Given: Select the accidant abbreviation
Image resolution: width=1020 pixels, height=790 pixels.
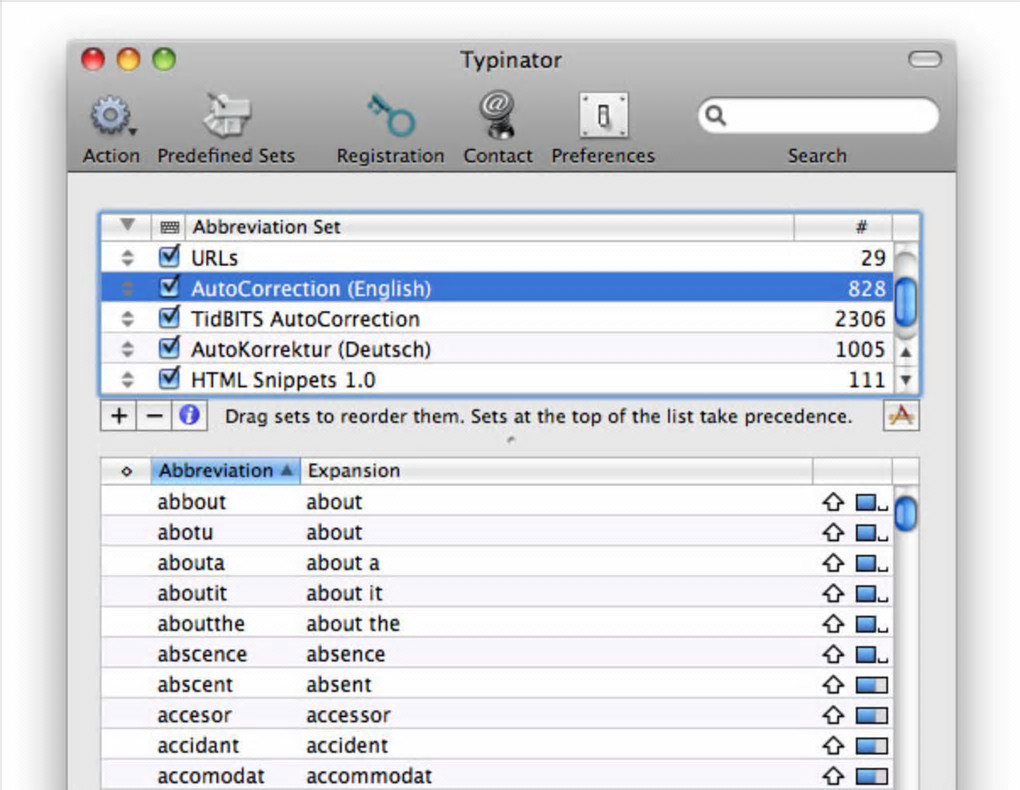Looking at the screenshot, I should (198, 746).
